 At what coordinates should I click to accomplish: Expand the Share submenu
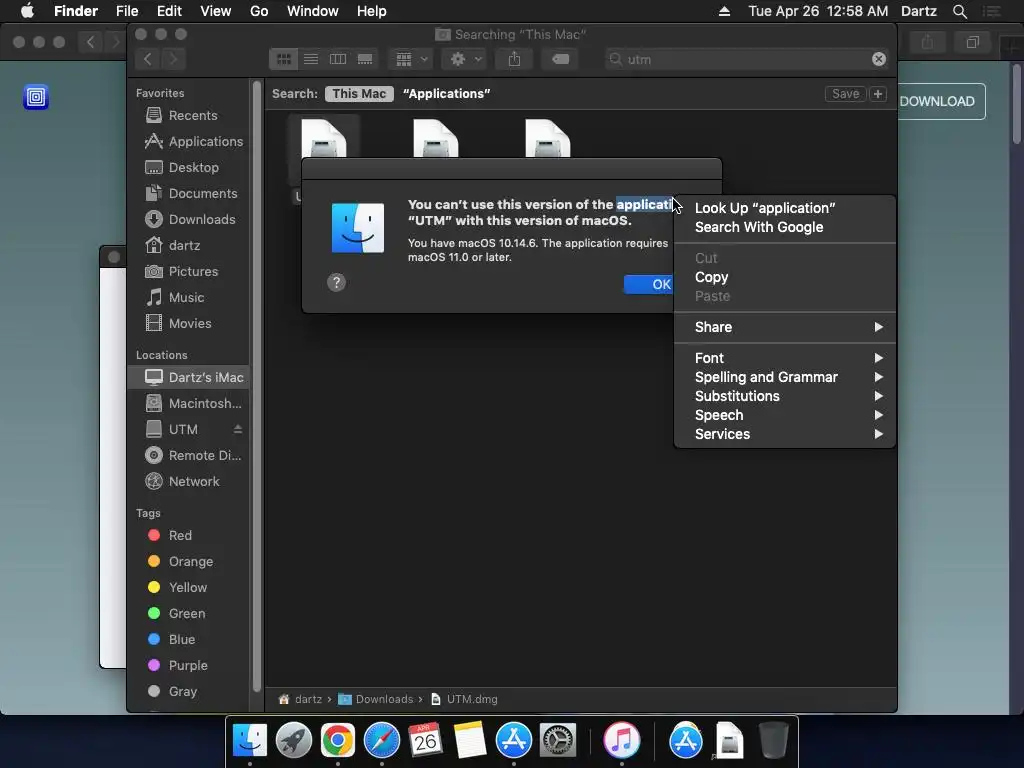pos(784,327)
